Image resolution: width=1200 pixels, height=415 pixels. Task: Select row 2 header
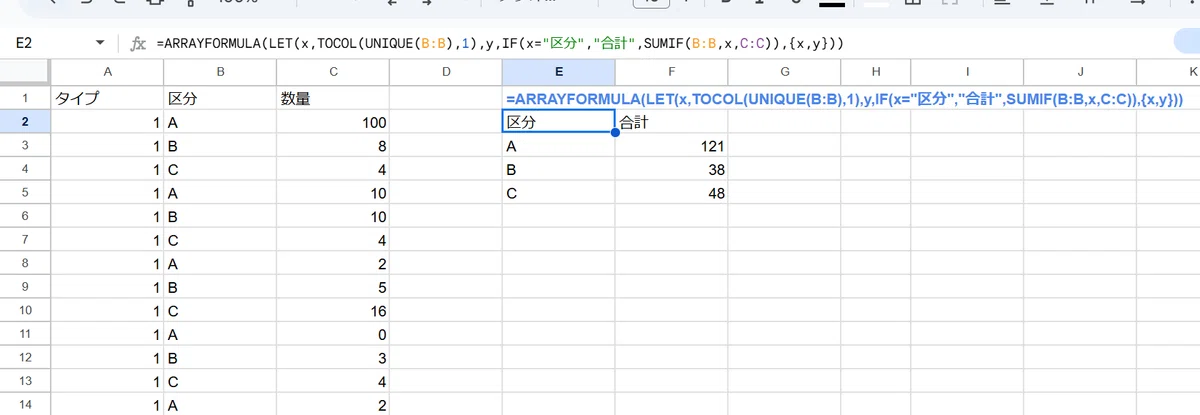pyautogui.click(x=25, y=122)
